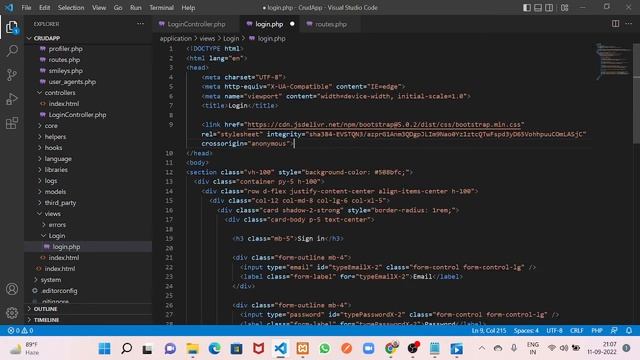
Task: Show hidden icons in system tray
Action: pyautogui.click(x=482, y=348)
